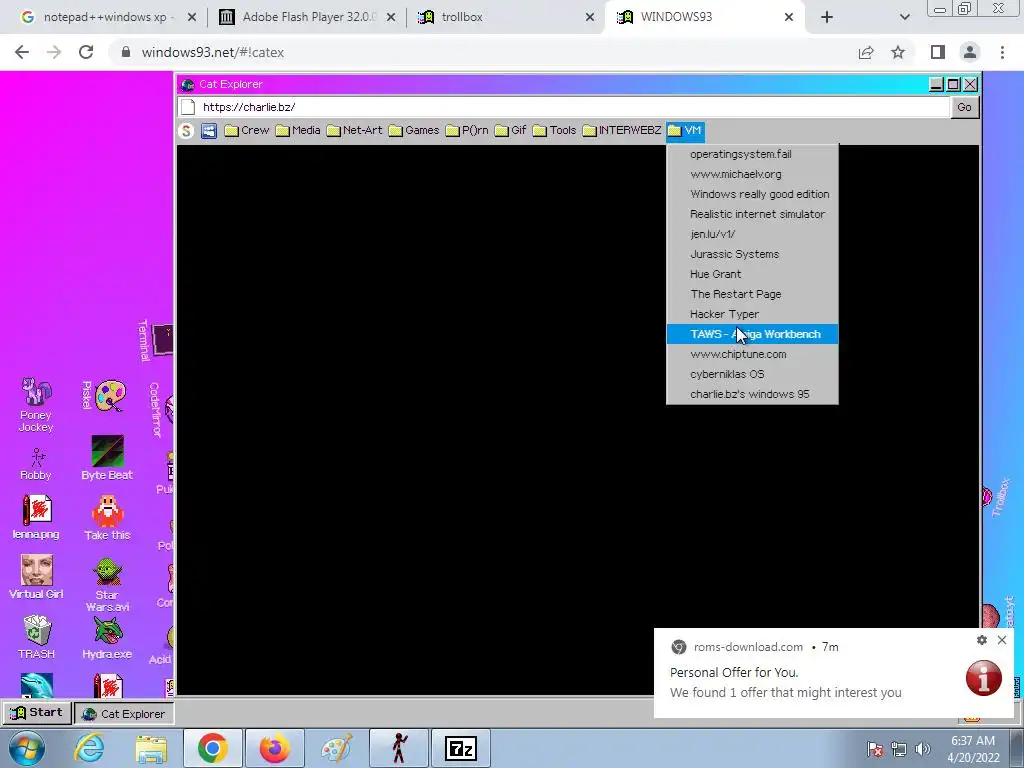Click the volume speaker tray icon

[x=922, y=749]
